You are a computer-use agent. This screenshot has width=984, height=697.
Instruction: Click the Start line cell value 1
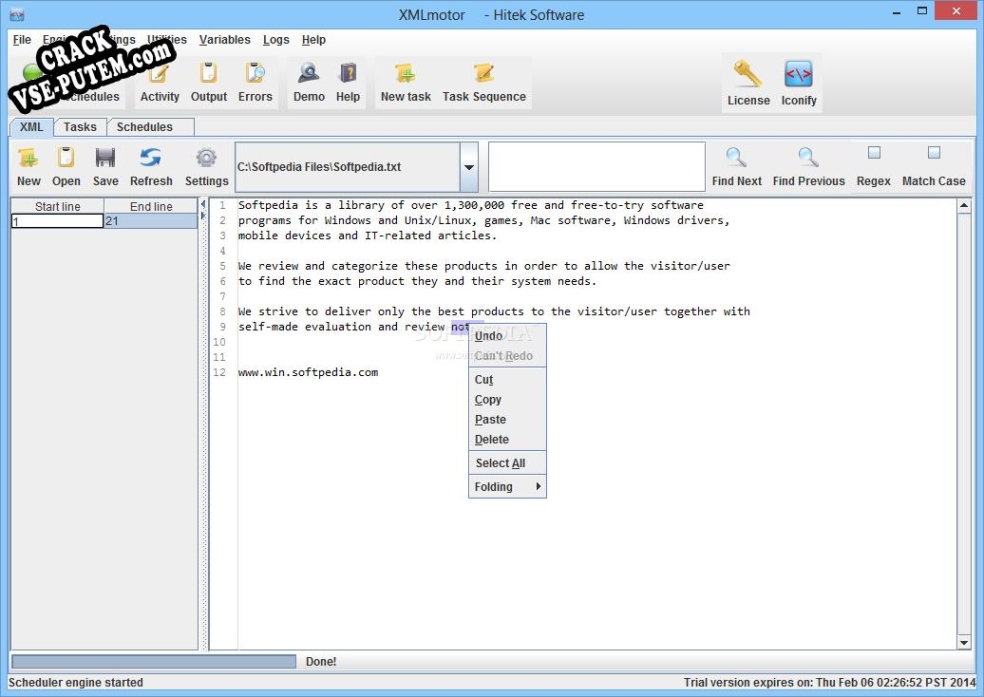click(57, 221)
